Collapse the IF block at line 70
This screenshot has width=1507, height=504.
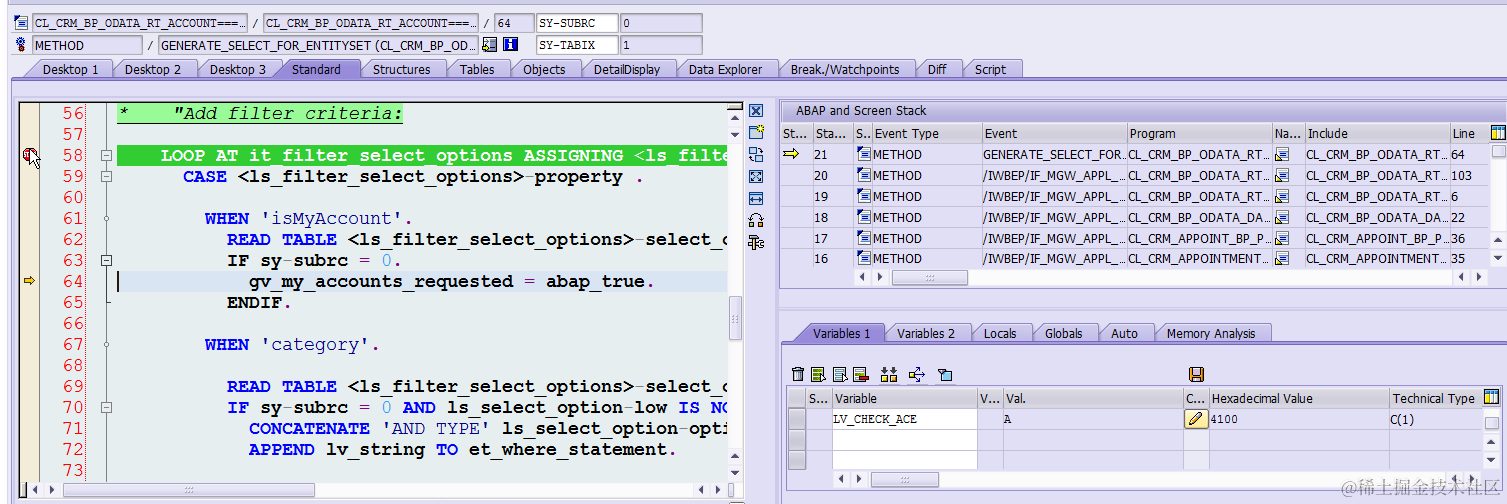coord(105,407)
